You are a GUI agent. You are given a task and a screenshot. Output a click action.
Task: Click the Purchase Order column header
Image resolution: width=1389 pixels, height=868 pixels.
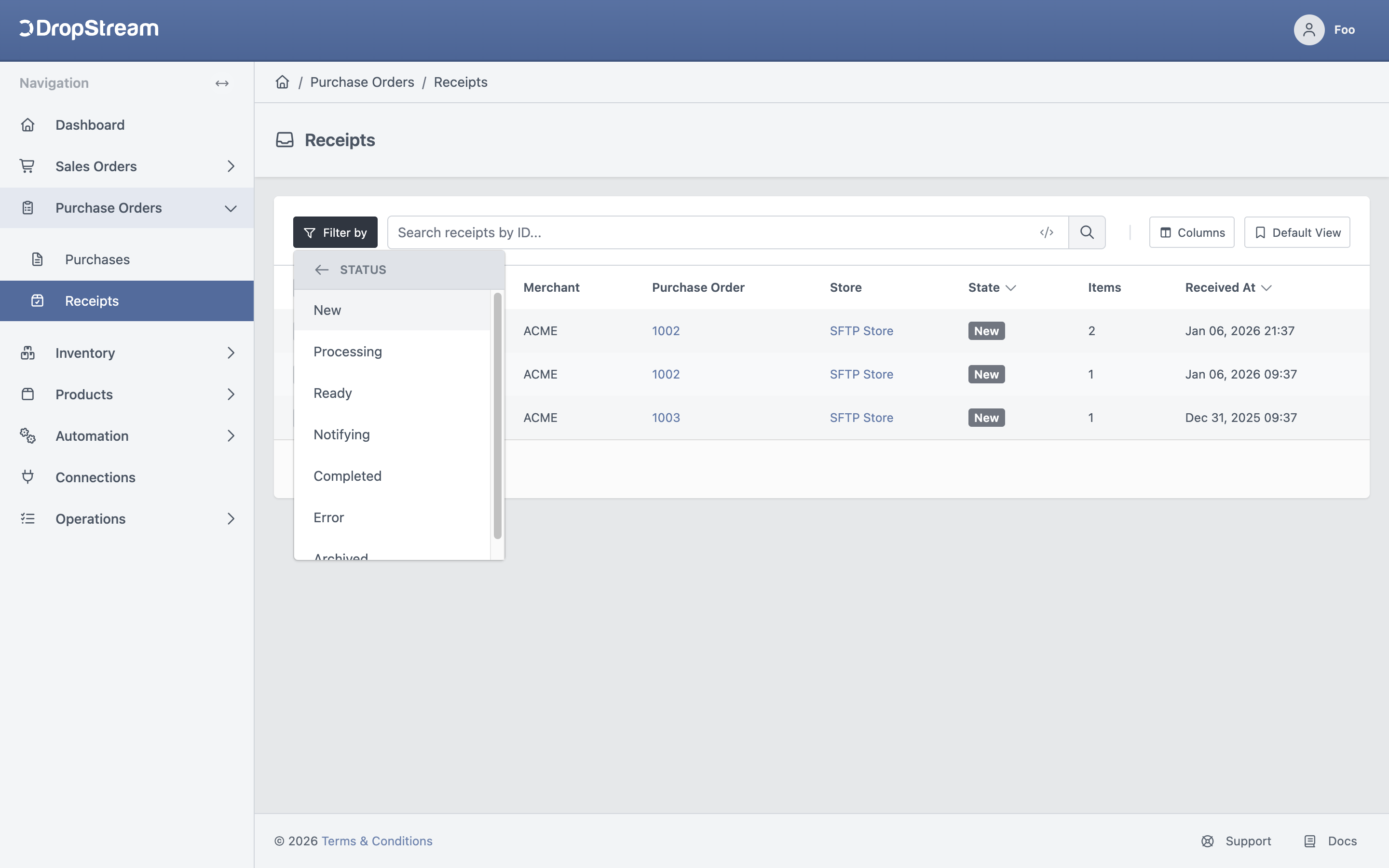click(x=698, y=287)
